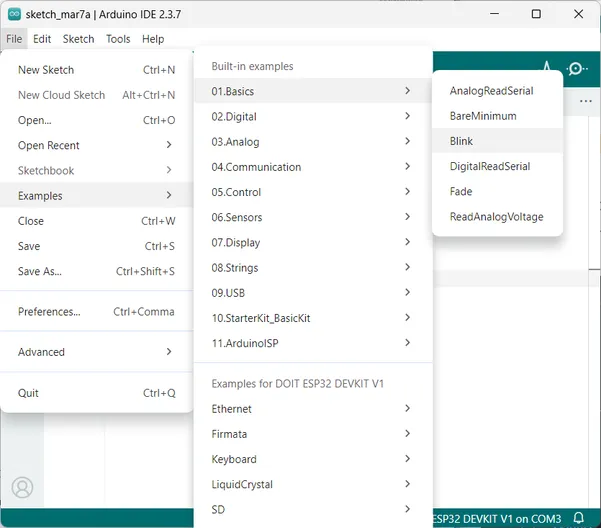Open the File menu
The width and height of the screenshot is (601, 528).
14,39
